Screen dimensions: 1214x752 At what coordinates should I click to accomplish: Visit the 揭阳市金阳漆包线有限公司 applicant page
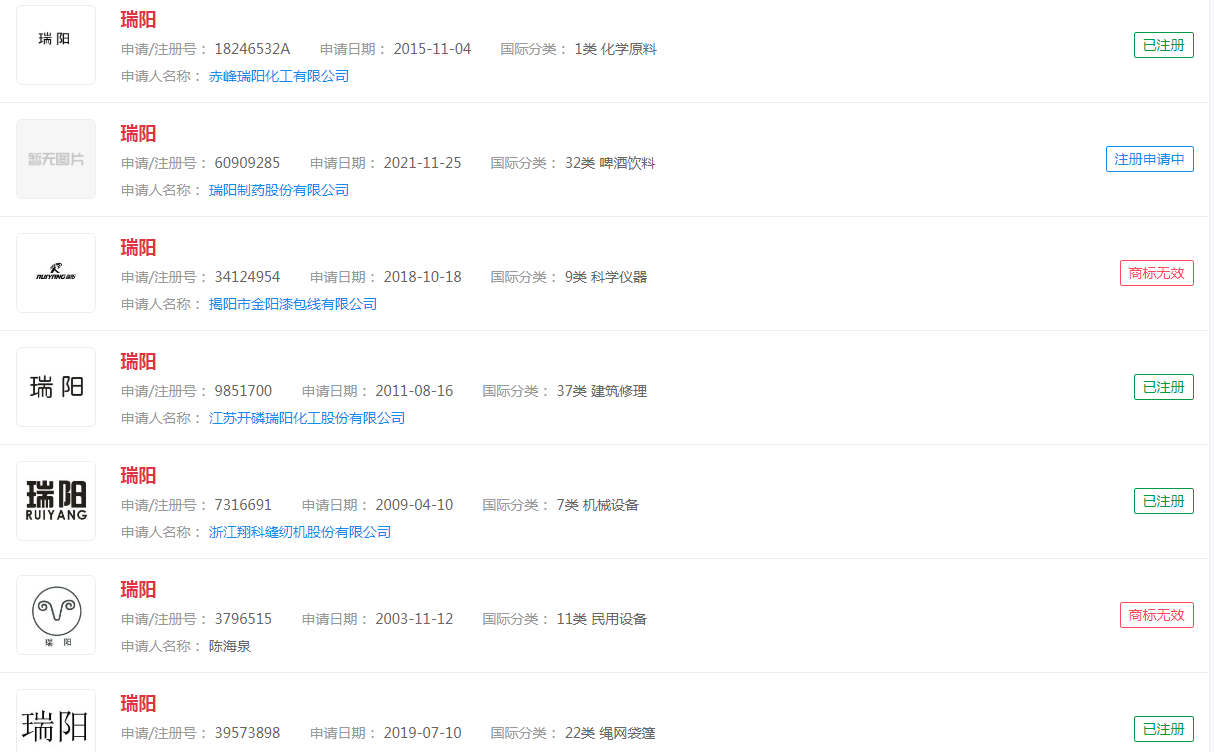pyautogui.click(x=292, y=304)
